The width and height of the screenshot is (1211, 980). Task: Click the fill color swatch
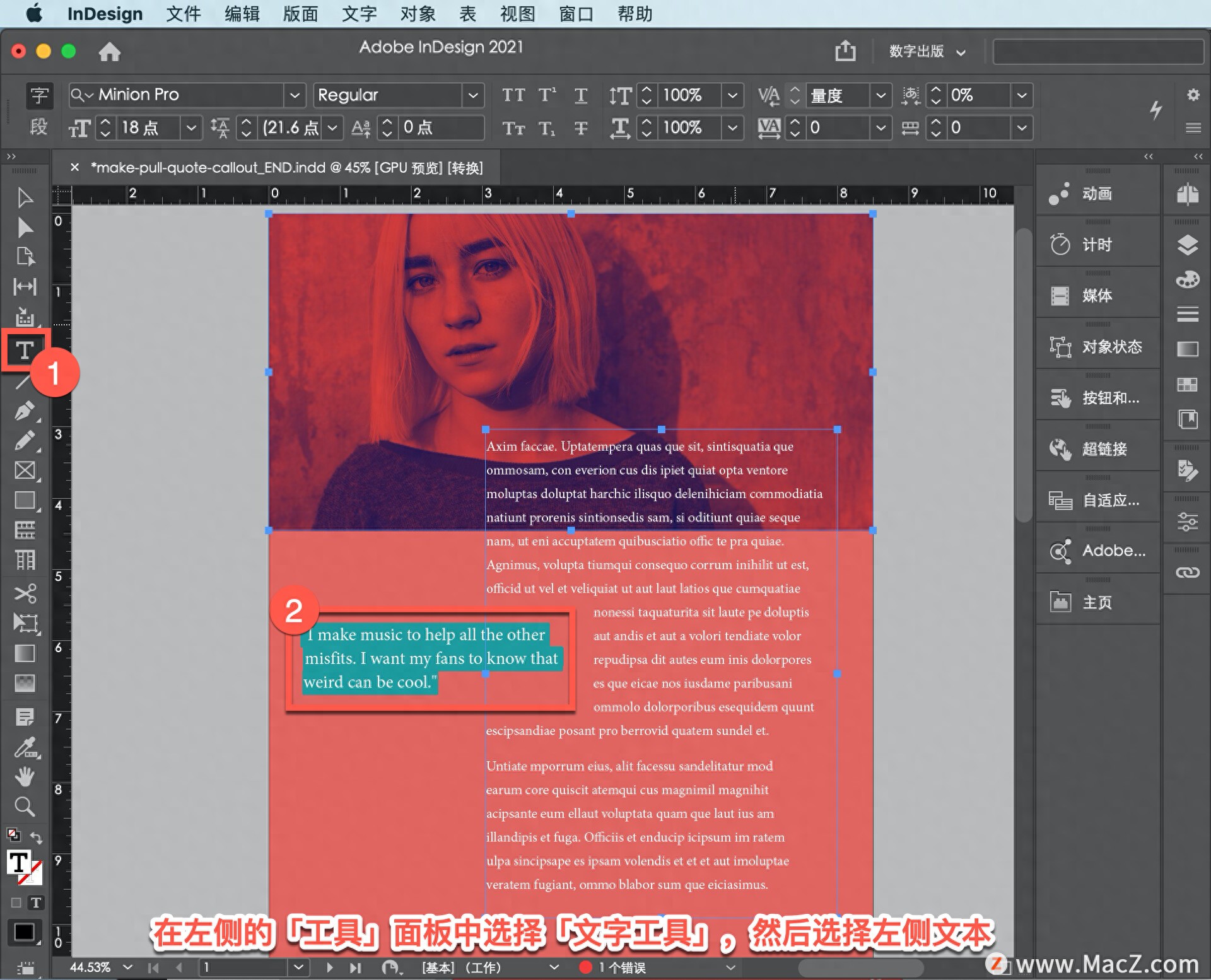20,863
